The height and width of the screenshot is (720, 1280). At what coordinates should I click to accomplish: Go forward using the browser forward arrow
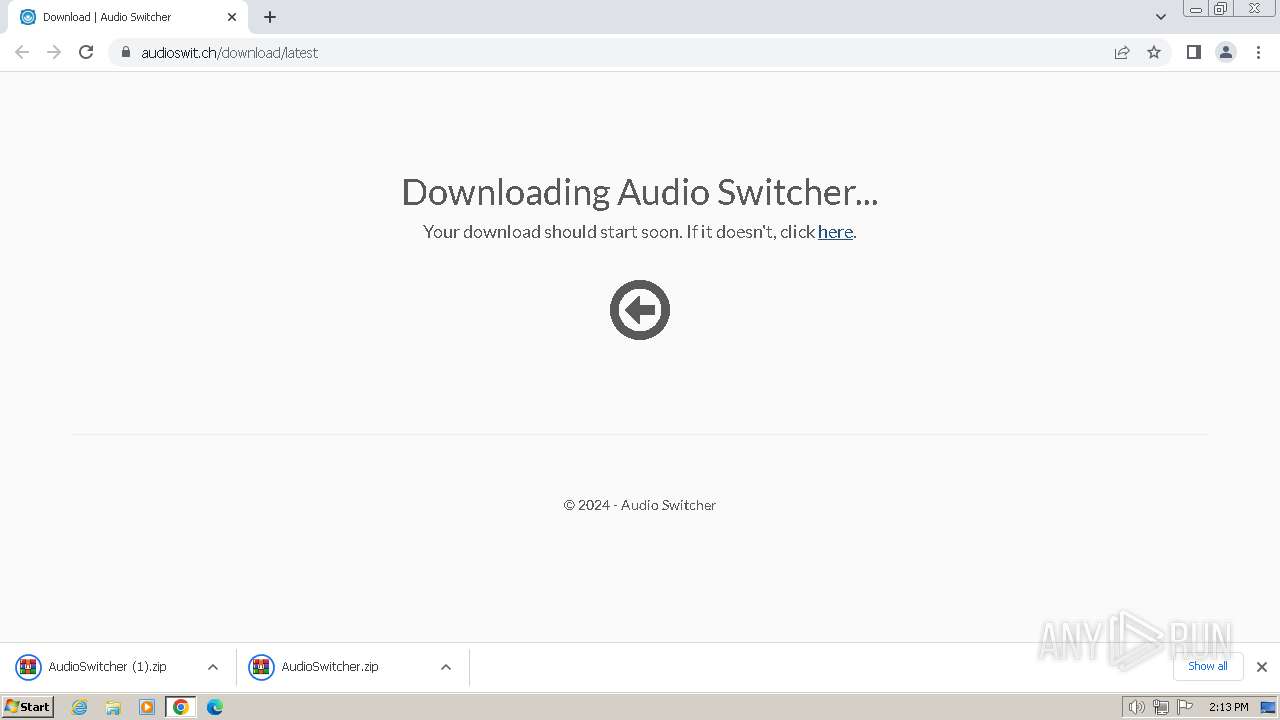[x=54, y=52]
